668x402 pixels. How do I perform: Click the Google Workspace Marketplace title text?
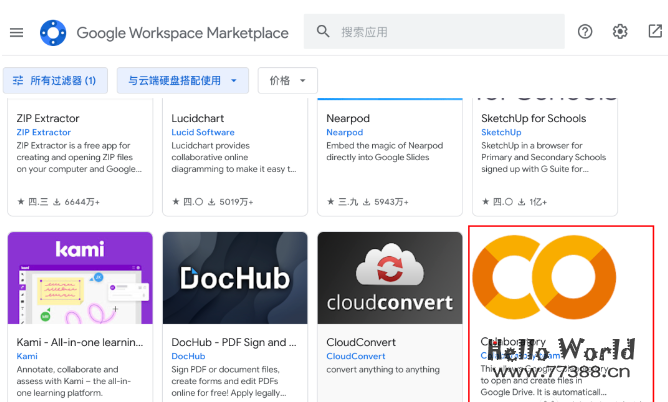(182, 33)
